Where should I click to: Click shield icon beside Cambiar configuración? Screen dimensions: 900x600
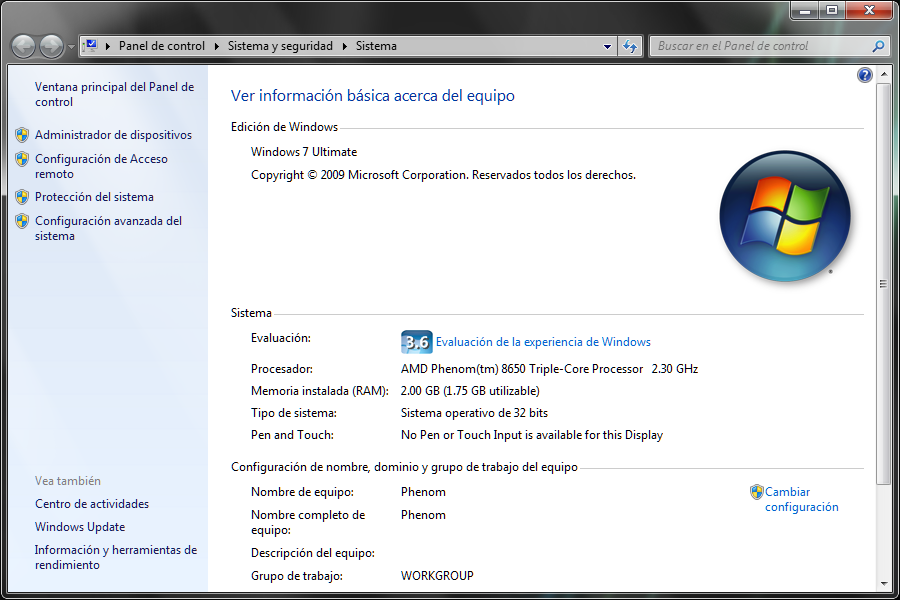coord(757,492)
